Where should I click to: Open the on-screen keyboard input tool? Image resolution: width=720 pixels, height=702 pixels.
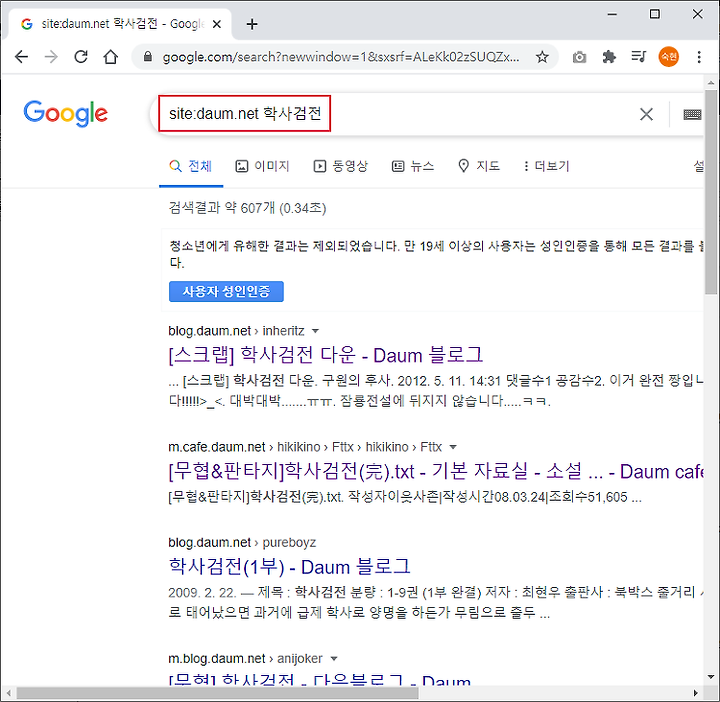pos(692,114)
